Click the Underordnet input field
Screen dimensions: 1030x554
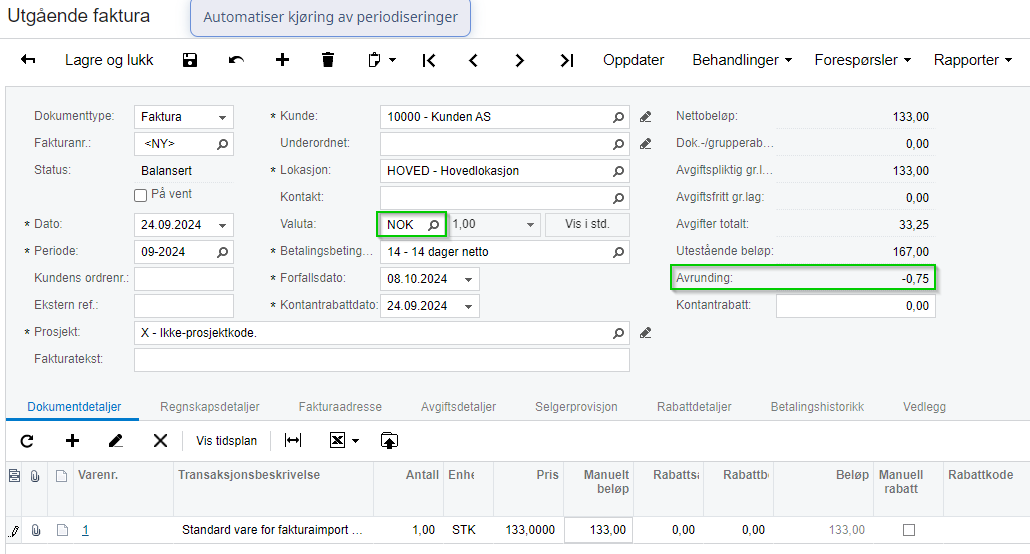pos(504,143)
